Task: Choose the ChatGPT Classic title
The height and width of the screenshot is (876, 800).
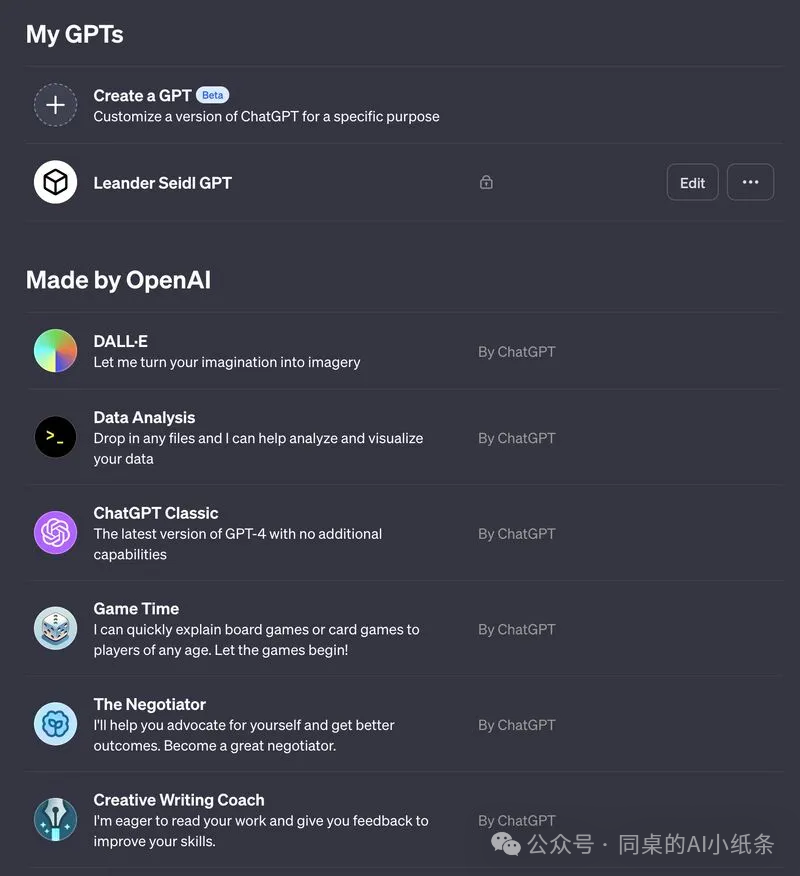Action: click(x=155, y=513)
